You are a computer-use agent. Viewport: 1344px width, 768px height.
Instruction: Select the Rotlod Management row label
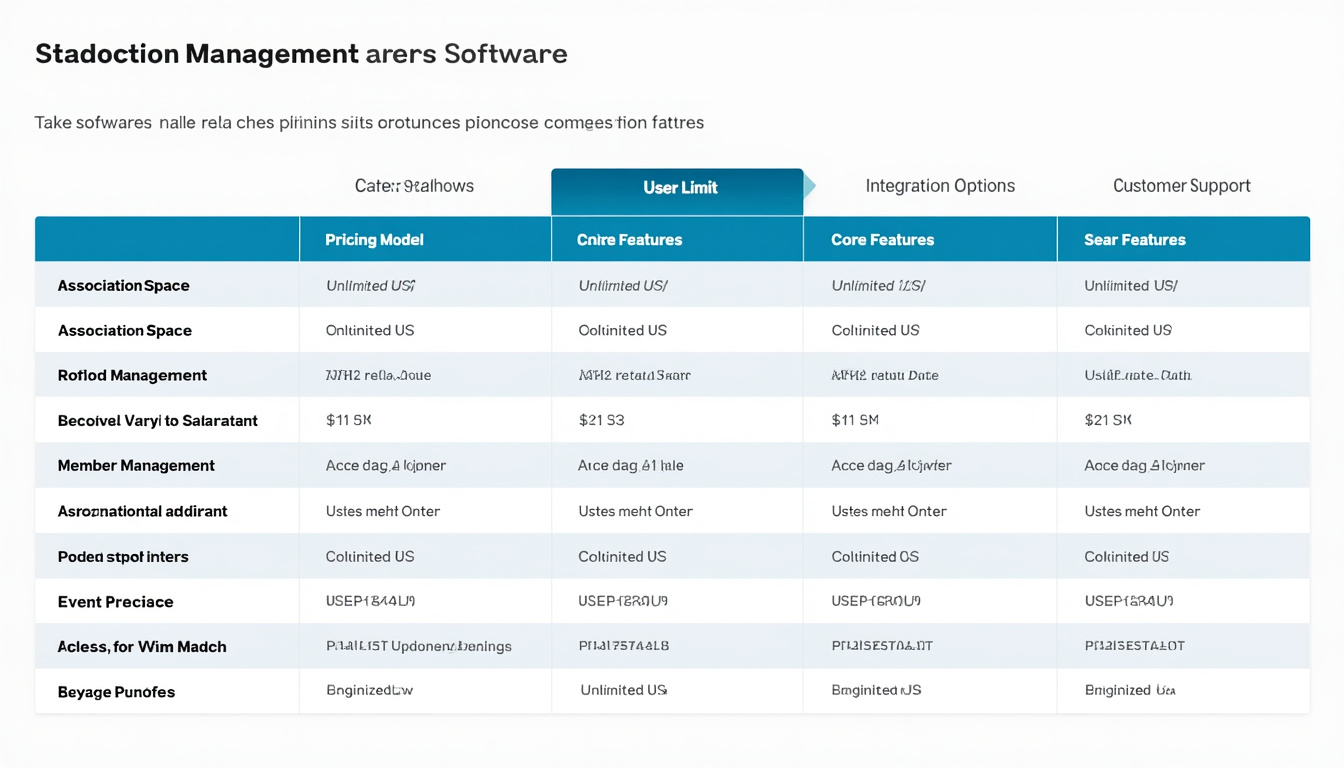click(132, 376)
